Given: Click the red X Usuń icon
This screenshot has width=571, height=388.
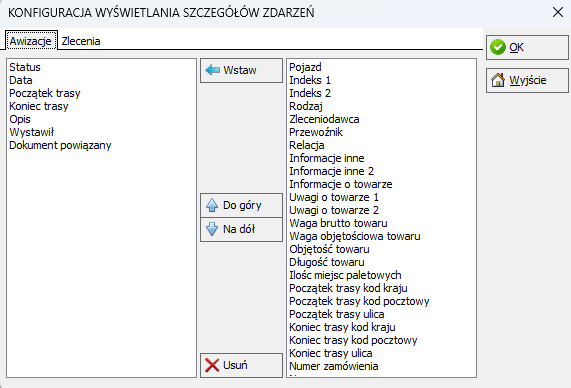Looking at the screenshot, I should 212,365.
